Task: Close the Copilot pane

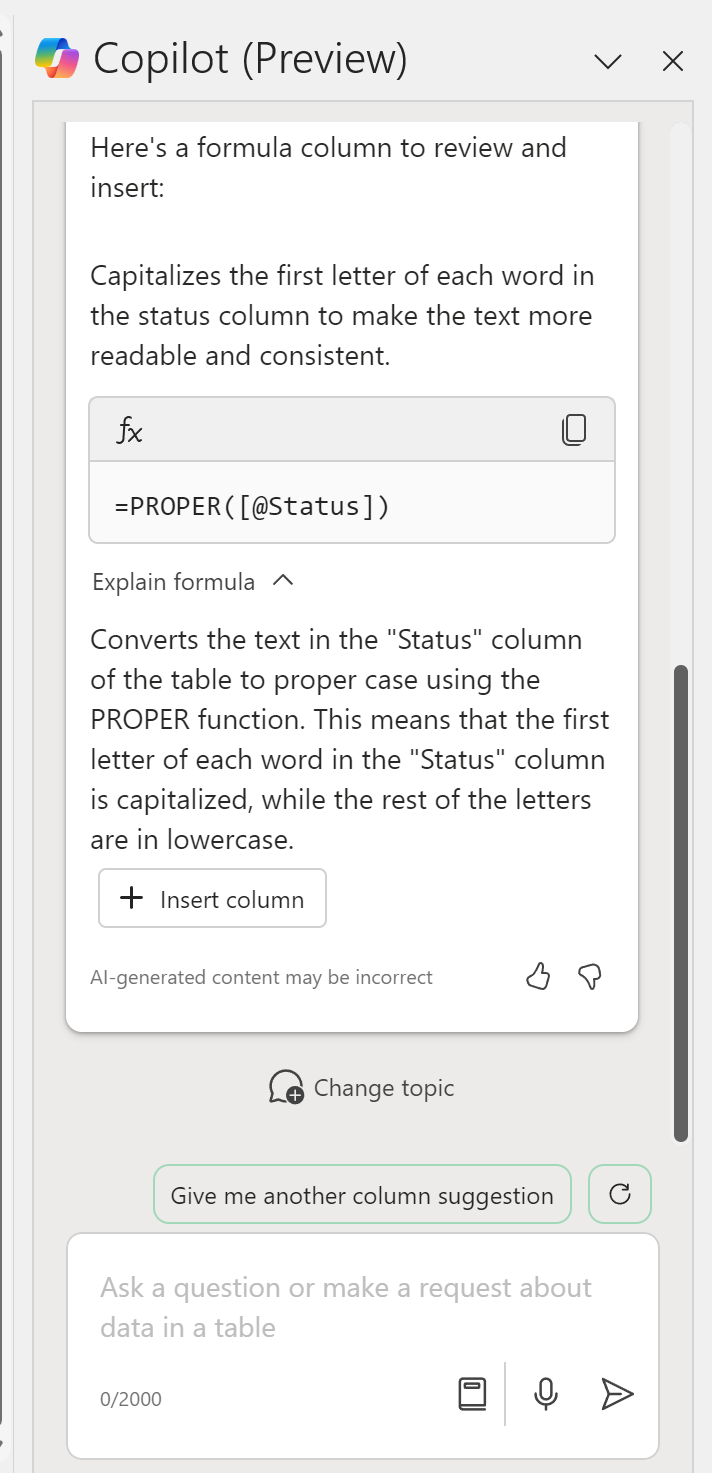Action: [x=673, y=62]
